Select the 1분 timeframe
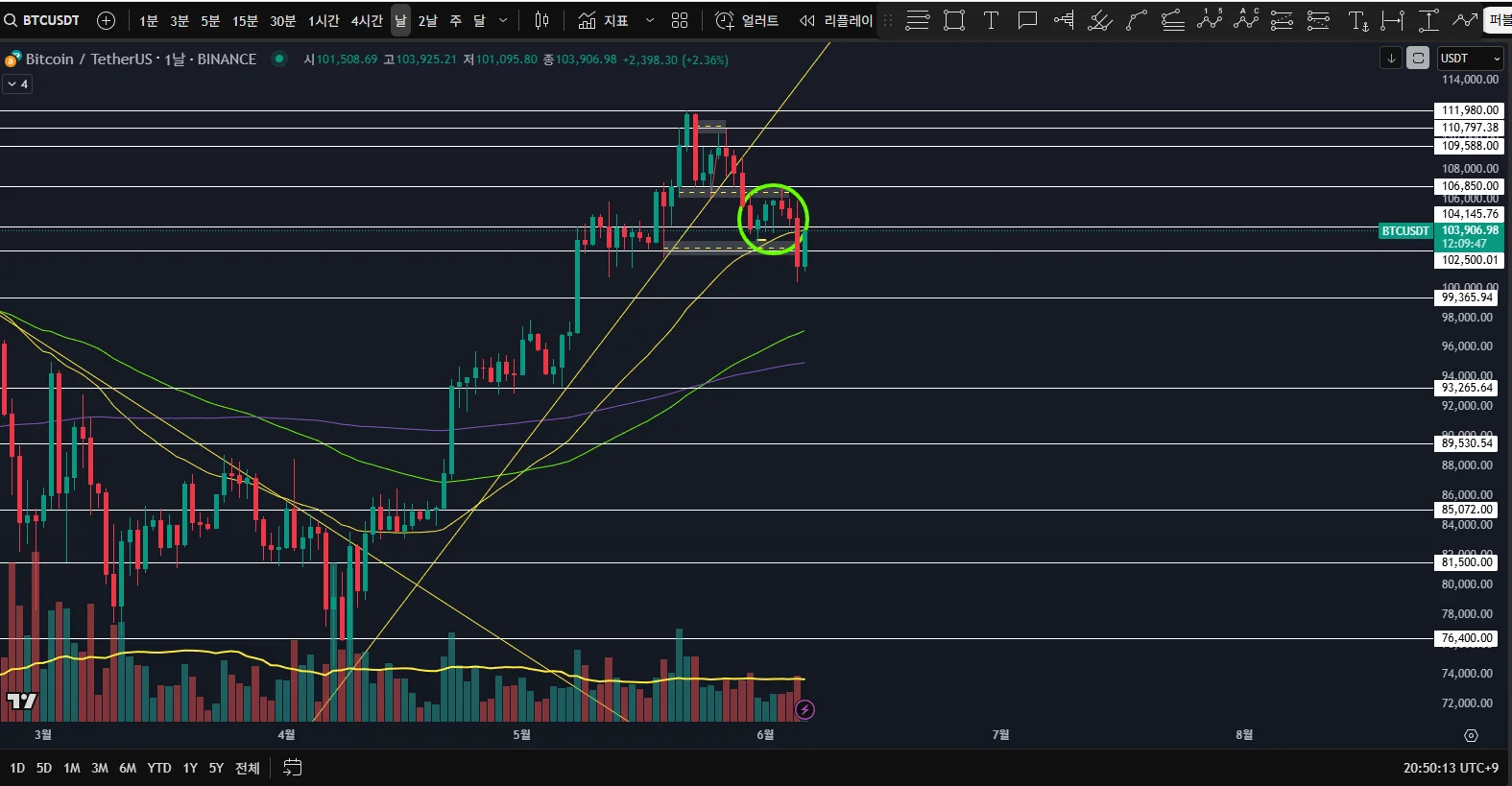This screenshot has height=786, width=1512. 149,20
